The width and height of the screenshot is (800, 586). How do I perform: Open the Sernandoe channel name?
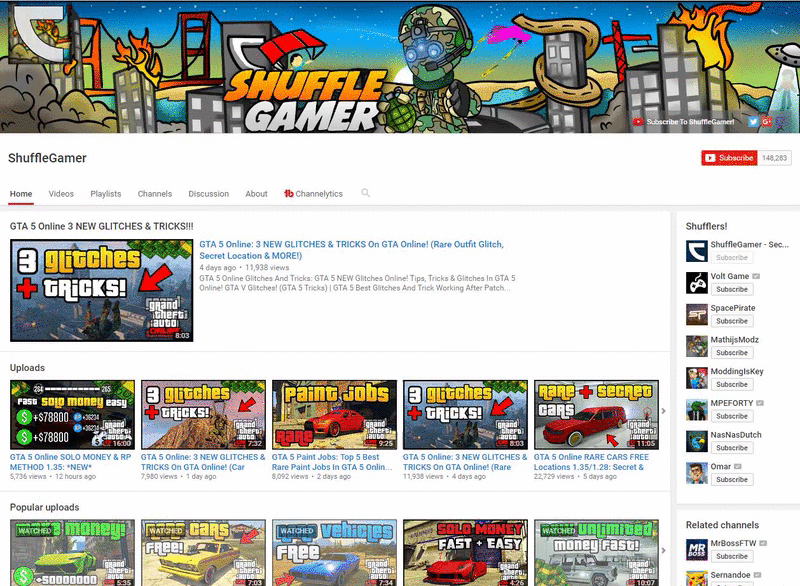730,575
